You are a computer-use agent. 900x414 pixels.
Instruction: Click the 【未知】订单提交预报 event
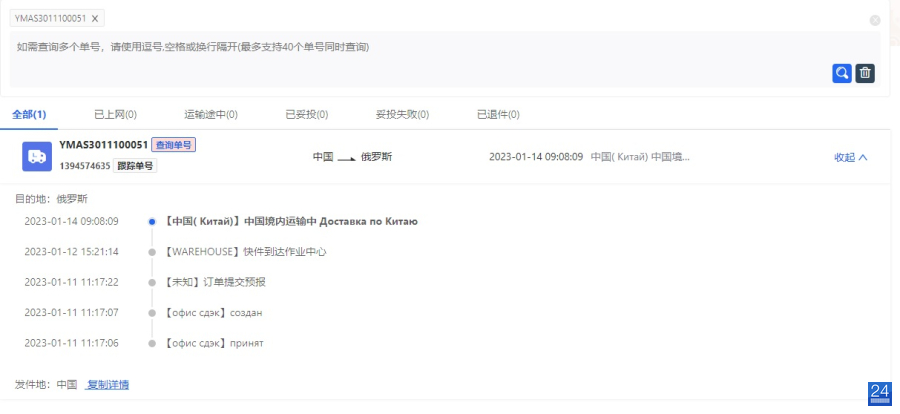click(214, 282)
